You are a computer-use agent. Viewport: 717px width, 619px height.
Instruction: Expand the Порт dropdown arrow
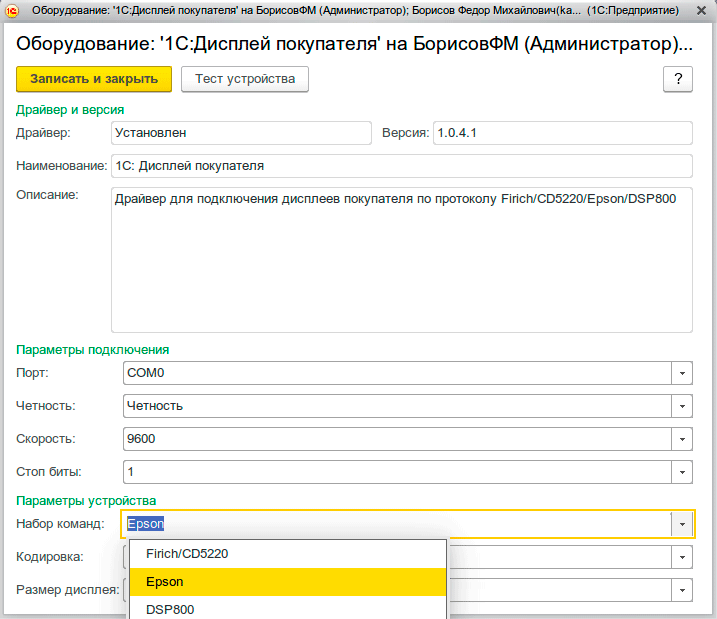(x=682, y=373)
